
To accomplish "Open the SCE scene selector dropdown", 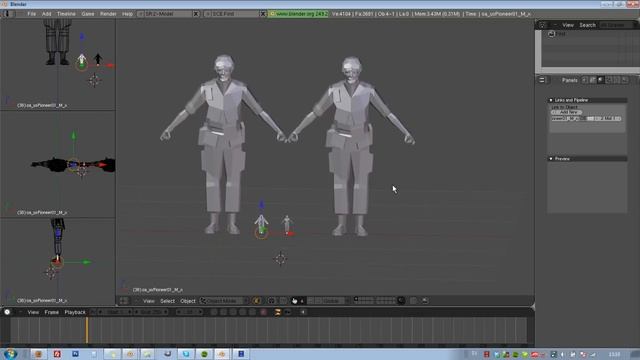I will (x=207, y=14).
